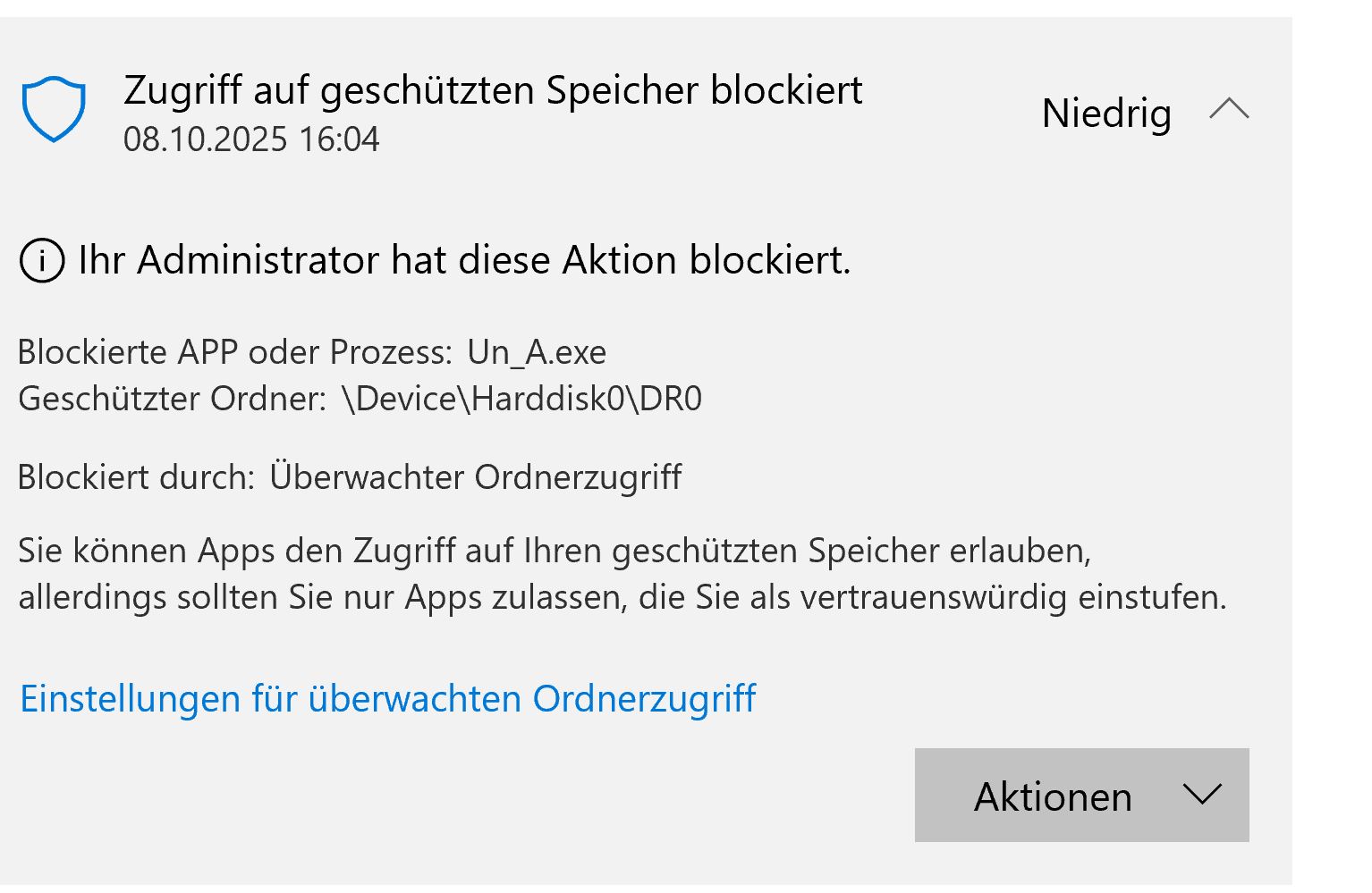Open the Aktionen dropdown button
Viewport: 1372px width, 893px height.
coord(1080,796)
